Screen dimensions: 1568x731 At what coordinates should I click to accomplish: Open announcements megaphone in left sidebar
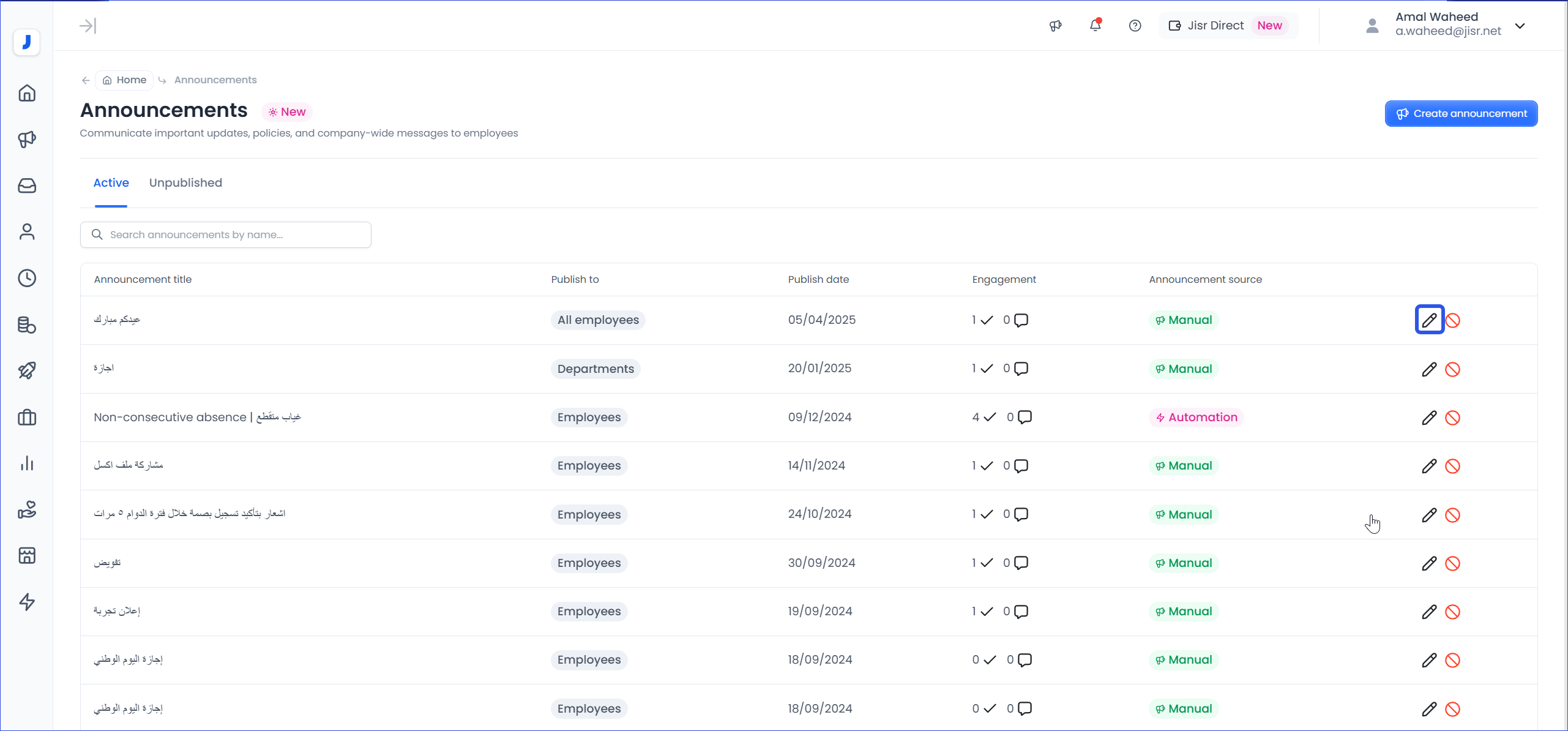coord(27,140)
